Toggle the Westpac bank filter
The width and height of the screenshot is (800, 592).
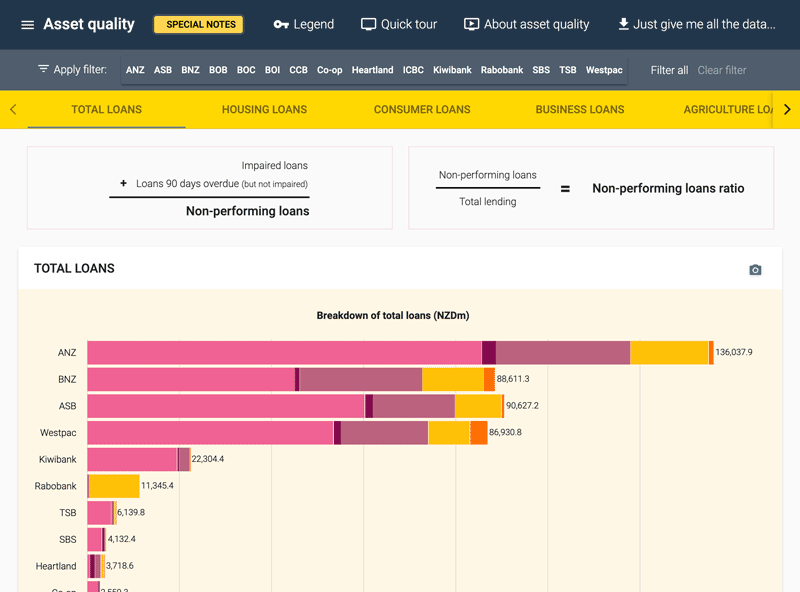604,70
